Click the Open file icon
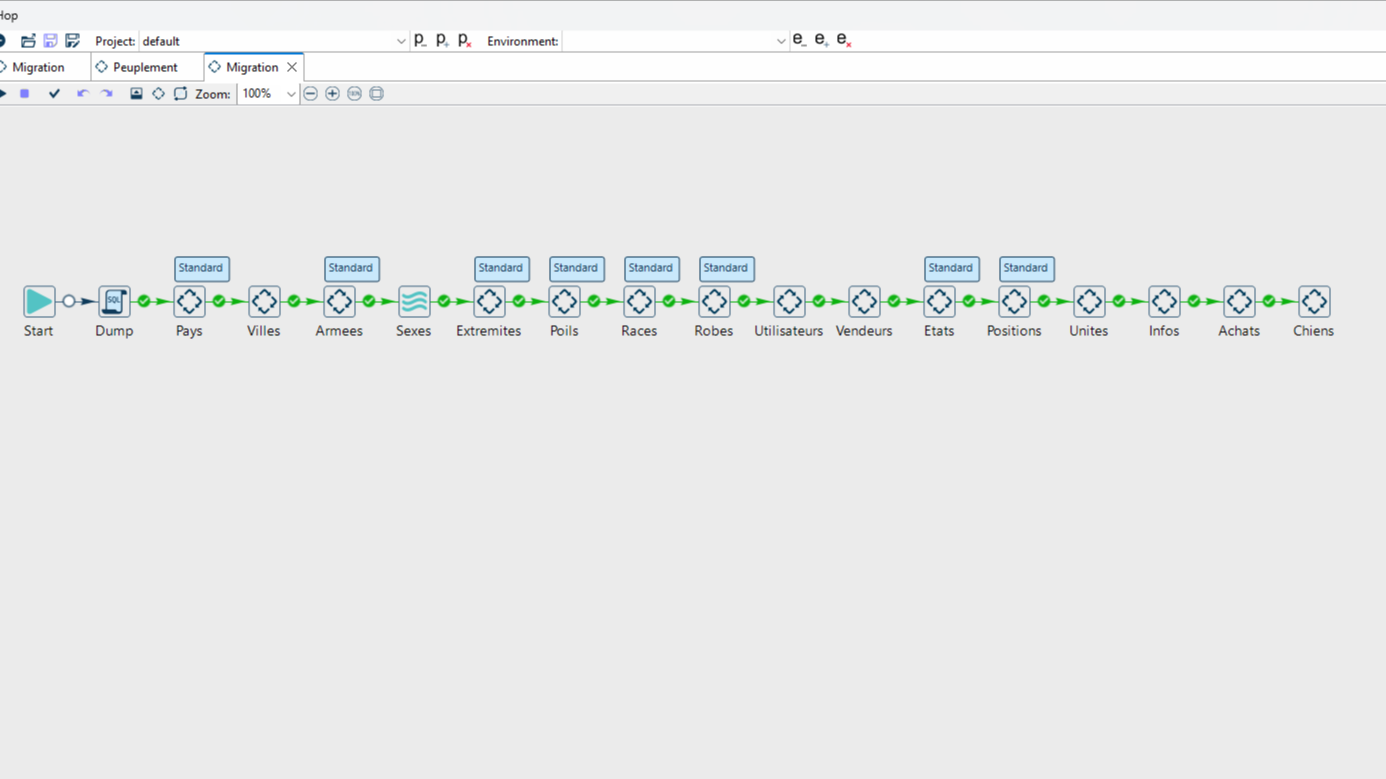This screenshot has width=1386, height=779. click(28, 41)
